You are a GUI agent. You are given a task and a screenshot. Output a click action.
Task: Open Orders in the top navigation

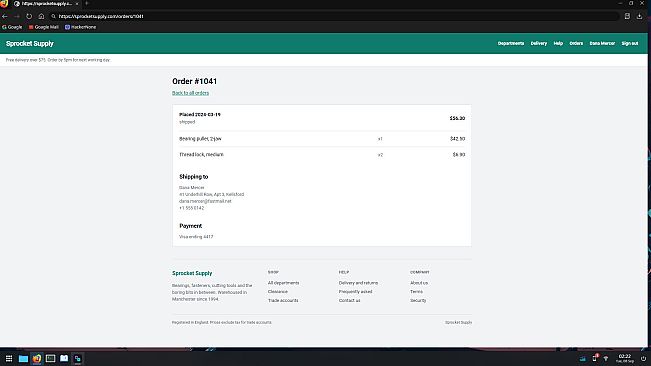(576, 44)
